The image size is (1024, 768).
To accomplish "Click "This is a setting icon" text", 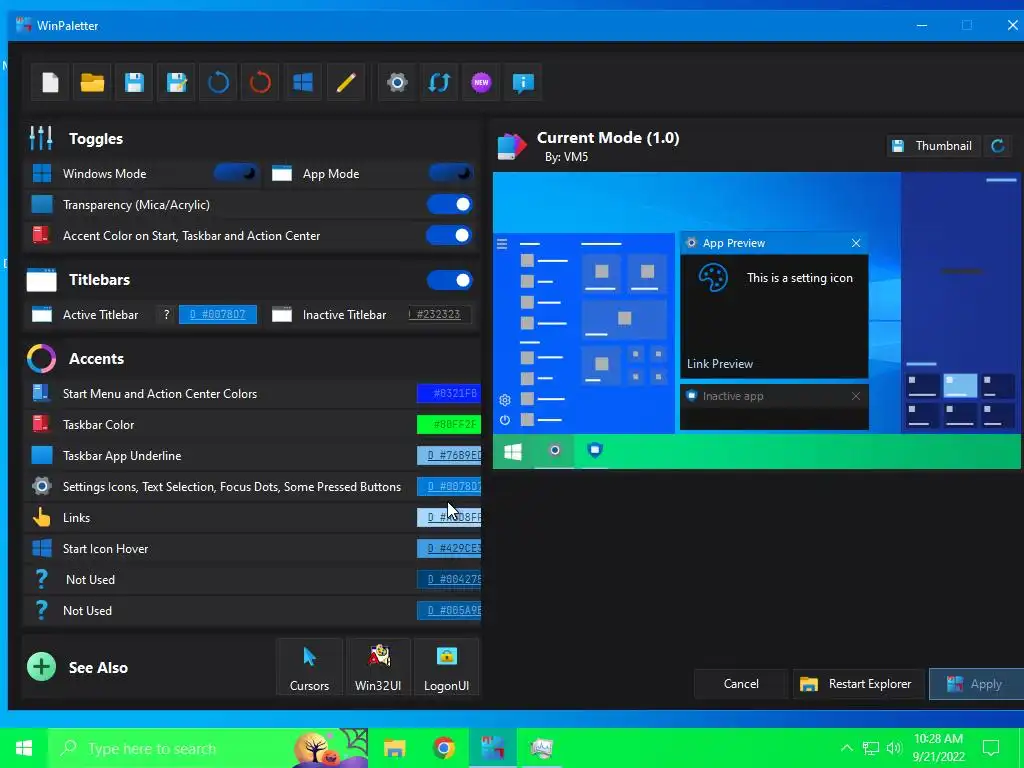I will point(799,278).
